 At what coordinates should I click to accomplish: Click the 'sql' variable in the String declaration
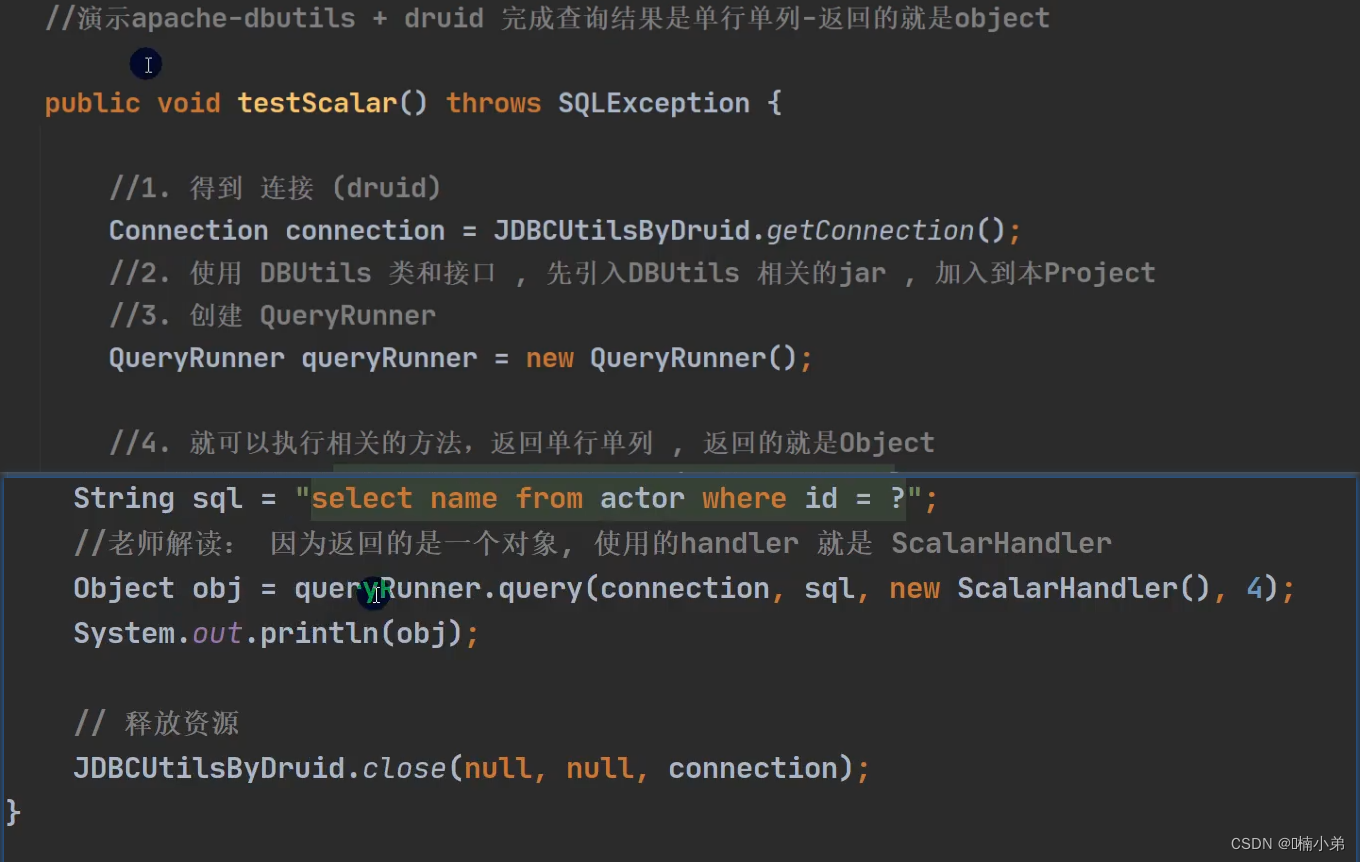click(x=217, y=498)
